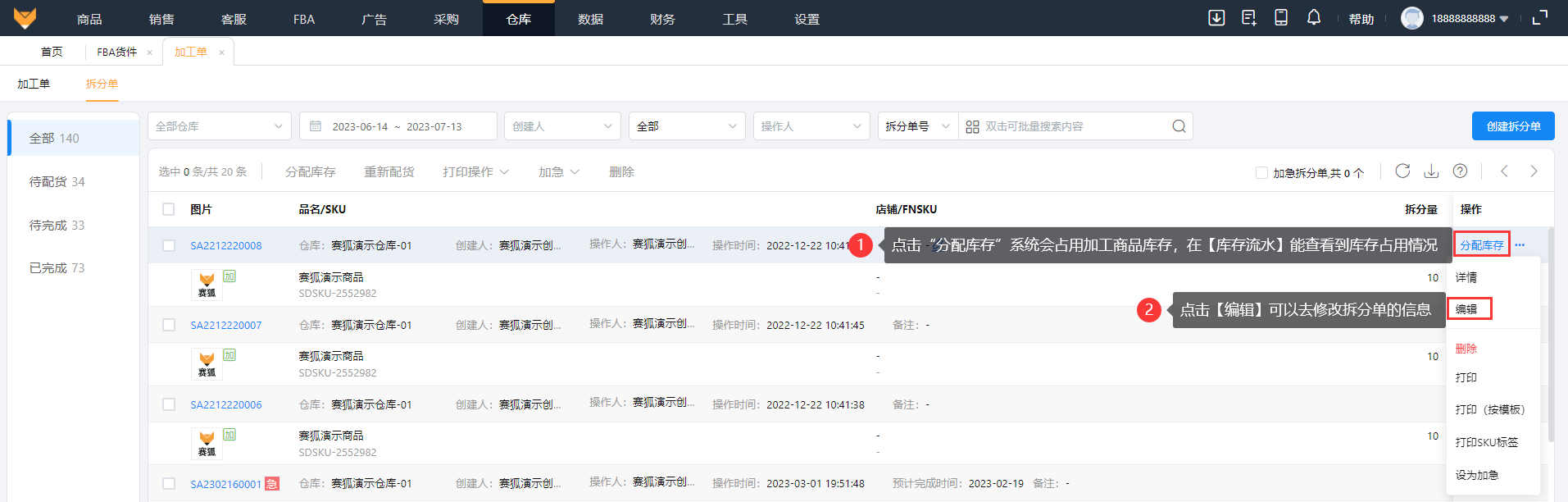Open the account 18888888888 dropdown
1568x502 pixels.
(1470, 18)
